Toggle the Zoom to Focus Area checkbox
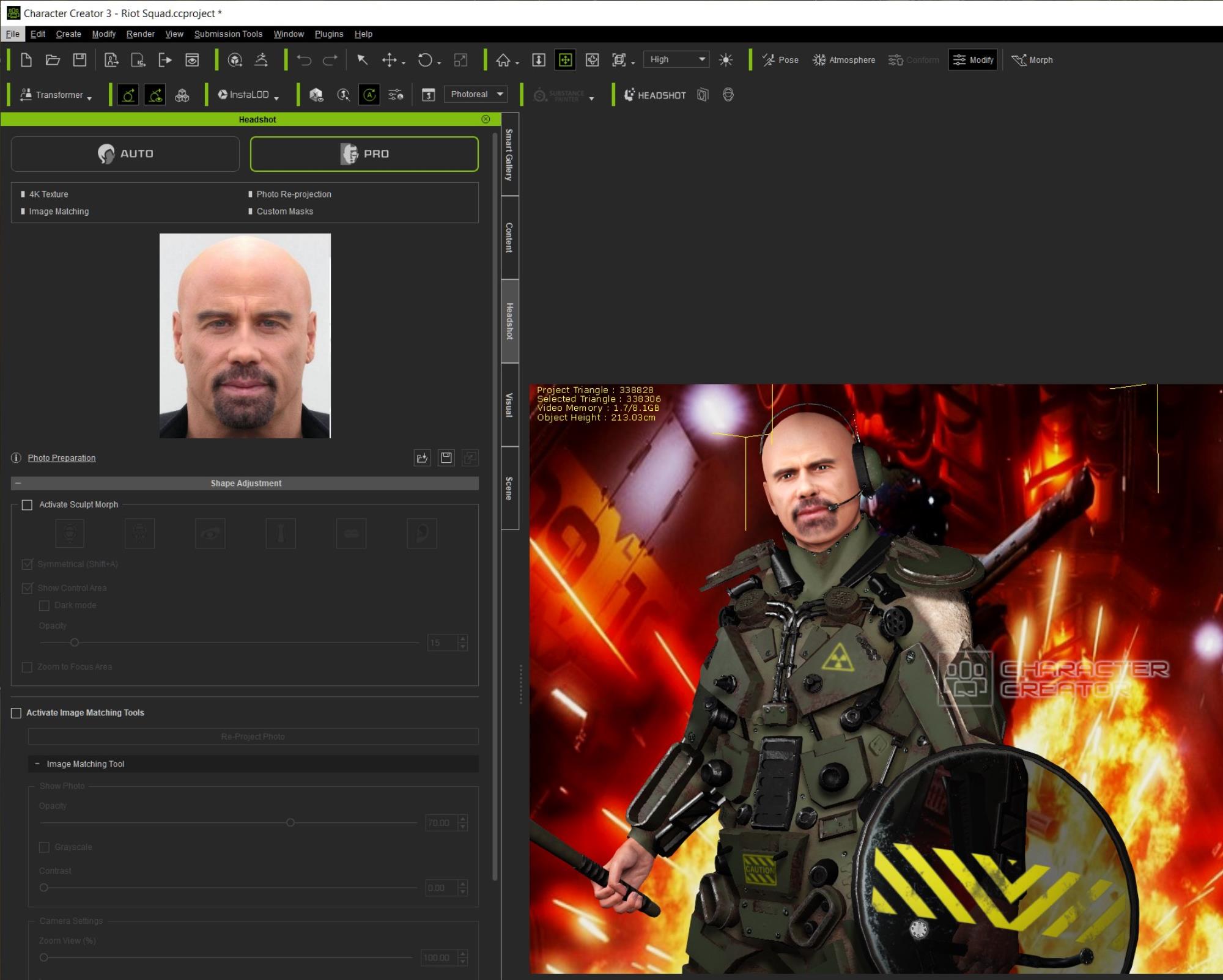Viewport: 1223px width, 980px height. pos(27,667)
